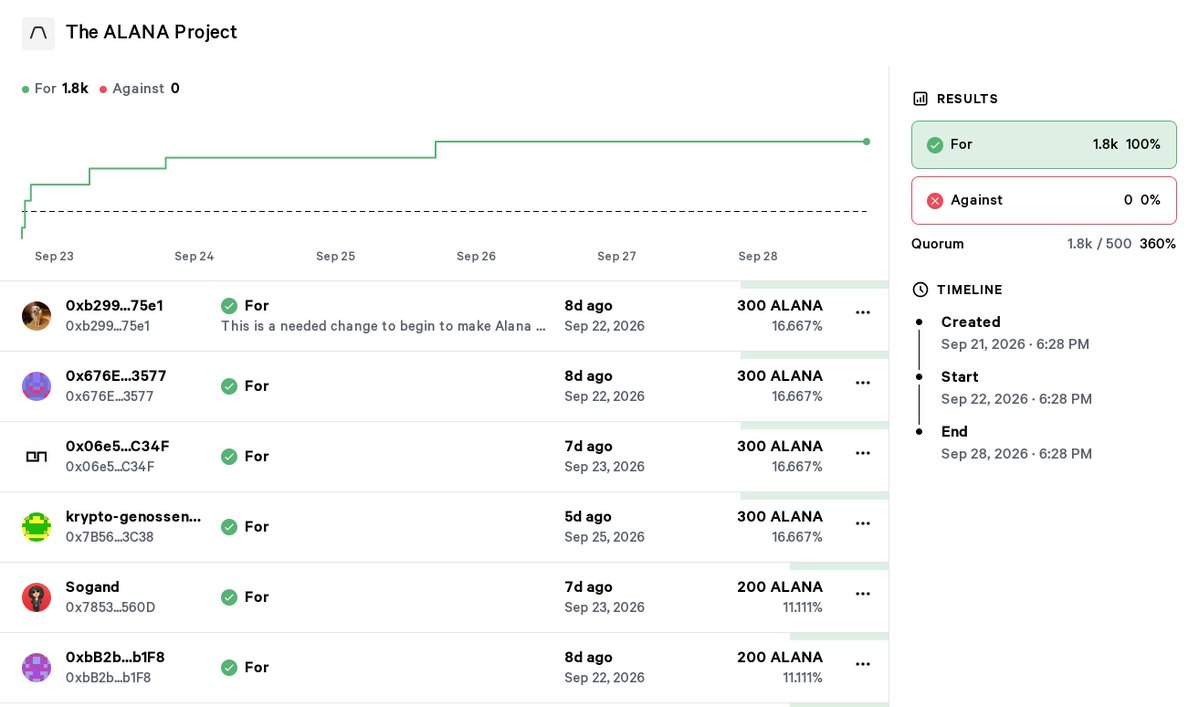1199x707 pixels.
Task: Click the 1.8k / 500 quorum text
Action: pos(1099,244)
